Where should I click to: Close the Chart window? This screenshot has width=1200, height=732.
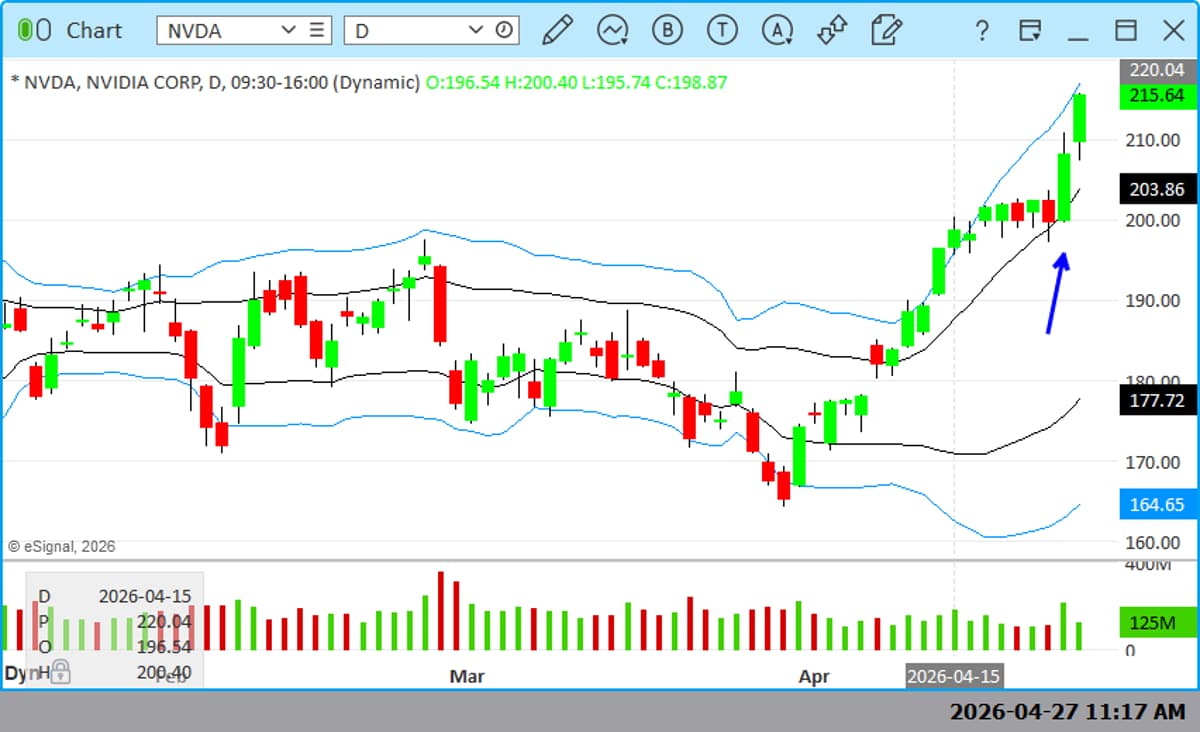point(1174,30)
